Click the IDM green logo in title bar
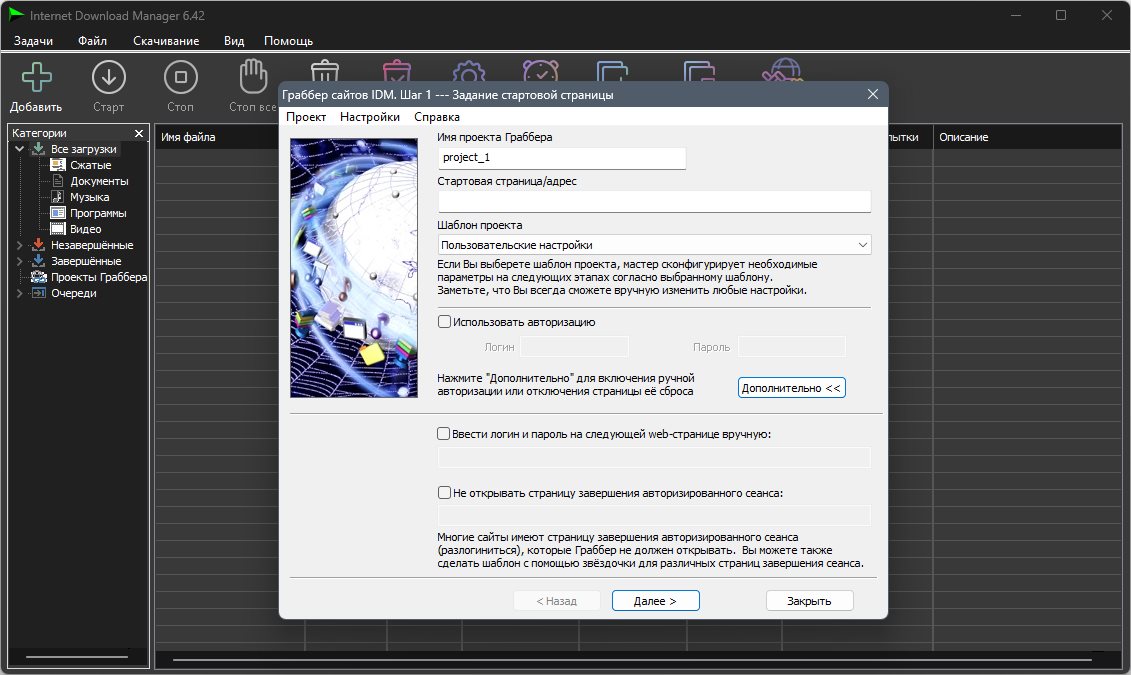Viewport: 1131px width, 675px height. coord(16,14)
